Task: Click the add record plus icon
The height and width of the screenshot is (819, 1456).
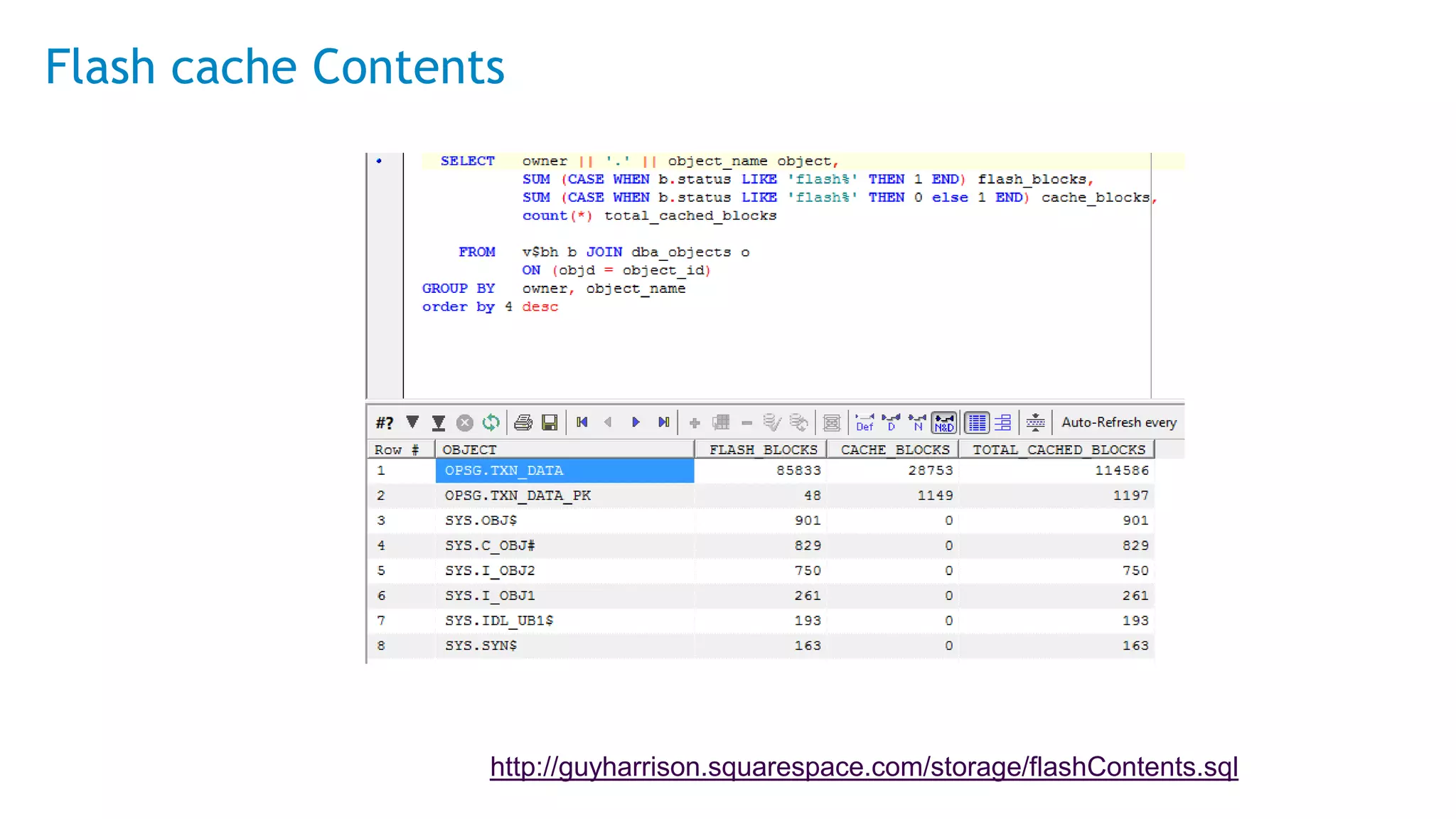Action: click(x=695, y=423)
